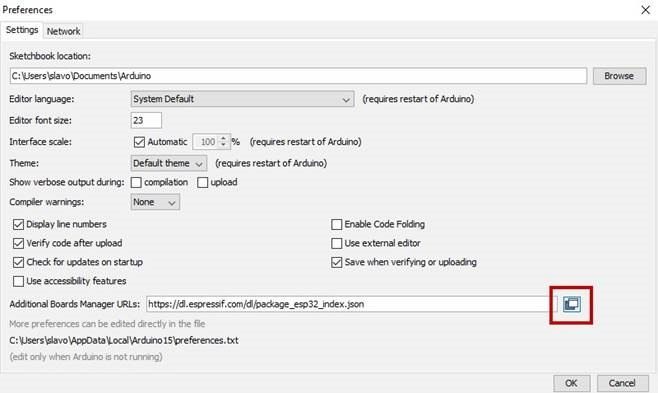Click the OK button
Viewport: 658px width, 393px height.
pyautogui.click(x=571, y=383)
